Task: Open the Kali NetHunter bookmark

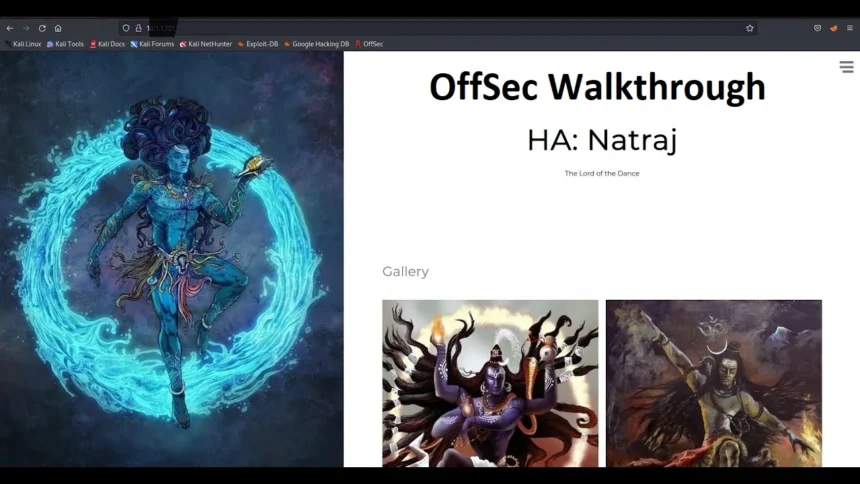Action: tap(206, 44)
